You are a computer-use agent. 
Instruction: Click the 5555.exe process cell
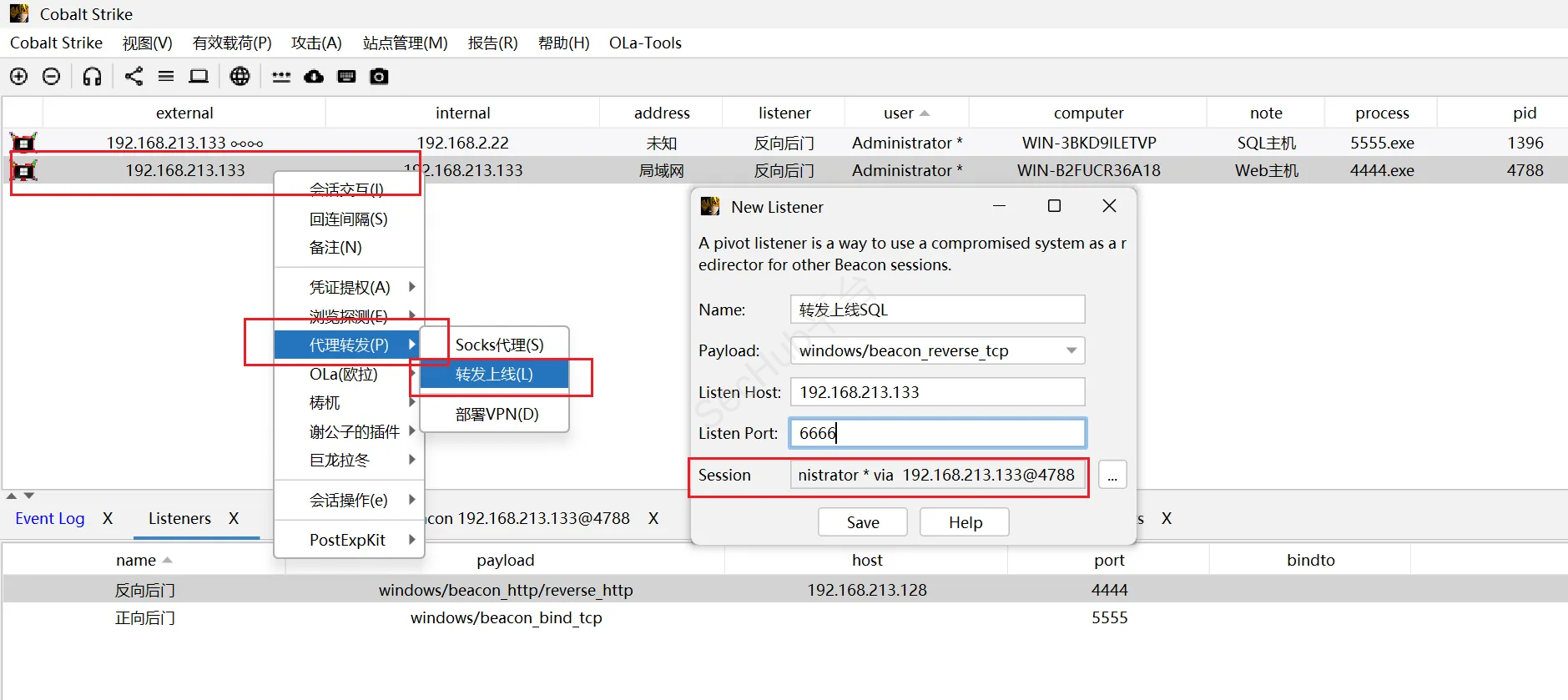tap(1382, 143)
